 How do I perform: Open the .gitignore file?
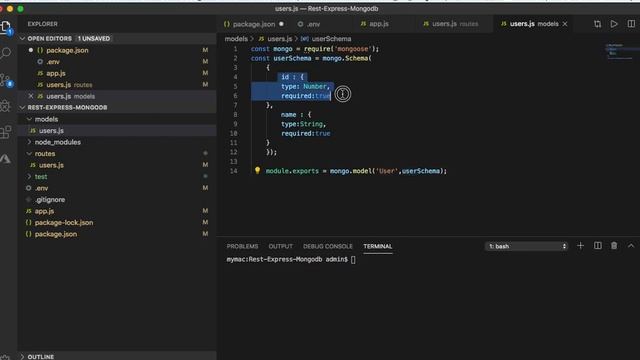pyautogui.click(x=117, y=200)
